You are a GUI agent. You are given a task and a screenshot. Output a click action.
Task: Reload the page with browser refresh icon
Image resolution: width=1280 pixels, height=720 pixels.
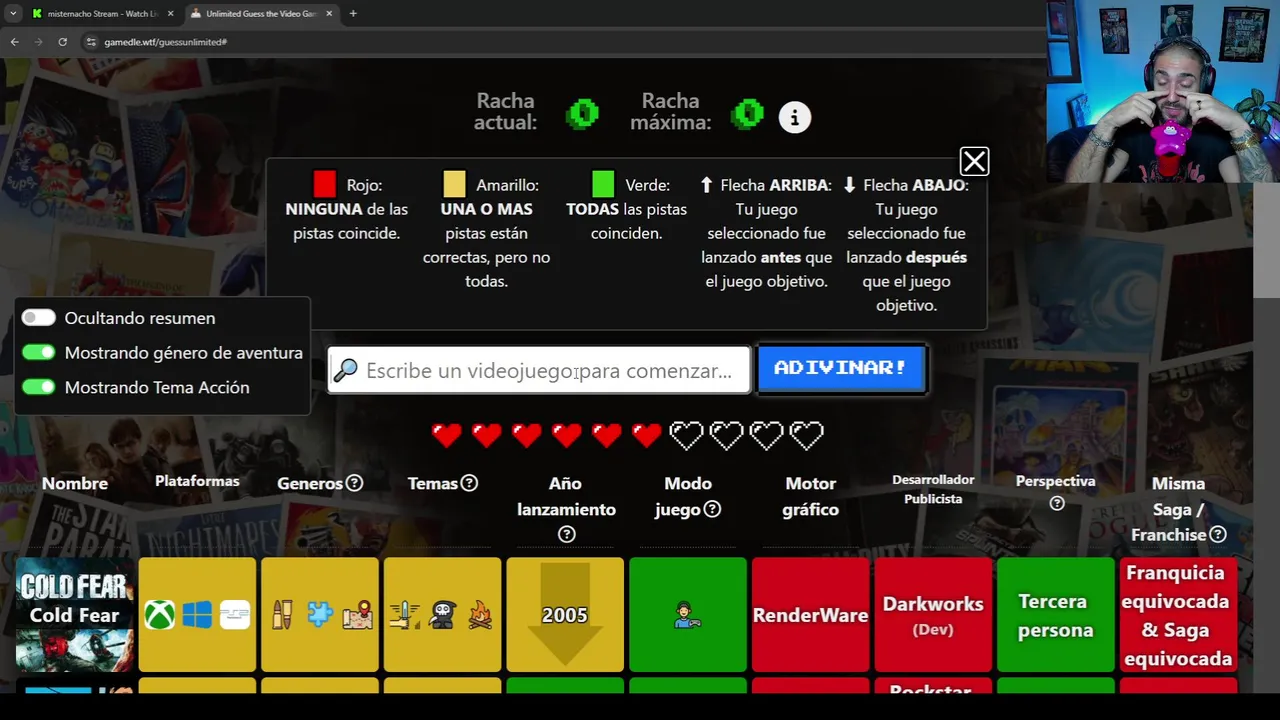[x=62, y=42]
